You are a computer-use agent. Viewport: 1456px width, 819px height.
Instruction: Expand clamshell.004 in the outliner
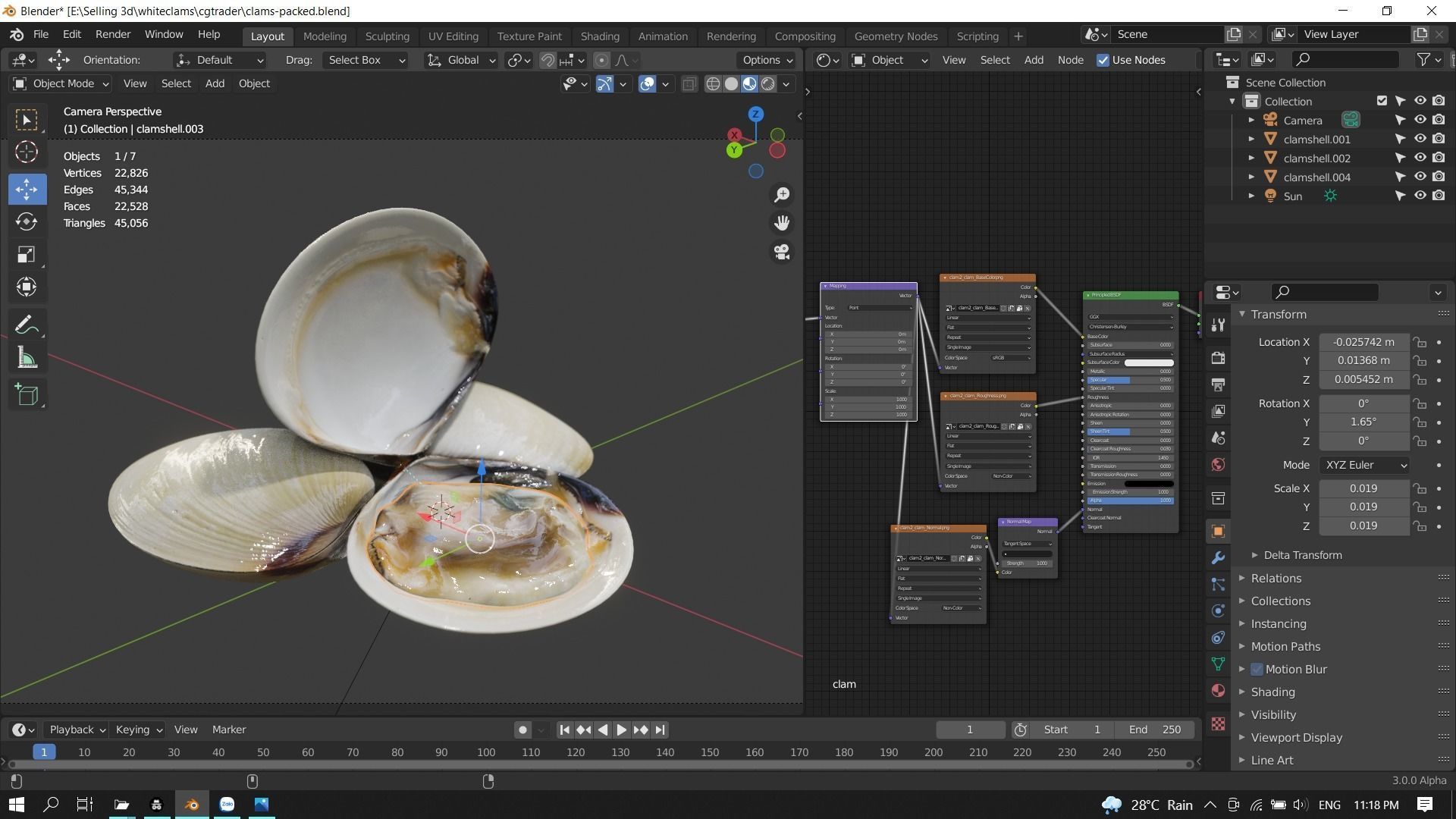click(x=1251, y=177)
